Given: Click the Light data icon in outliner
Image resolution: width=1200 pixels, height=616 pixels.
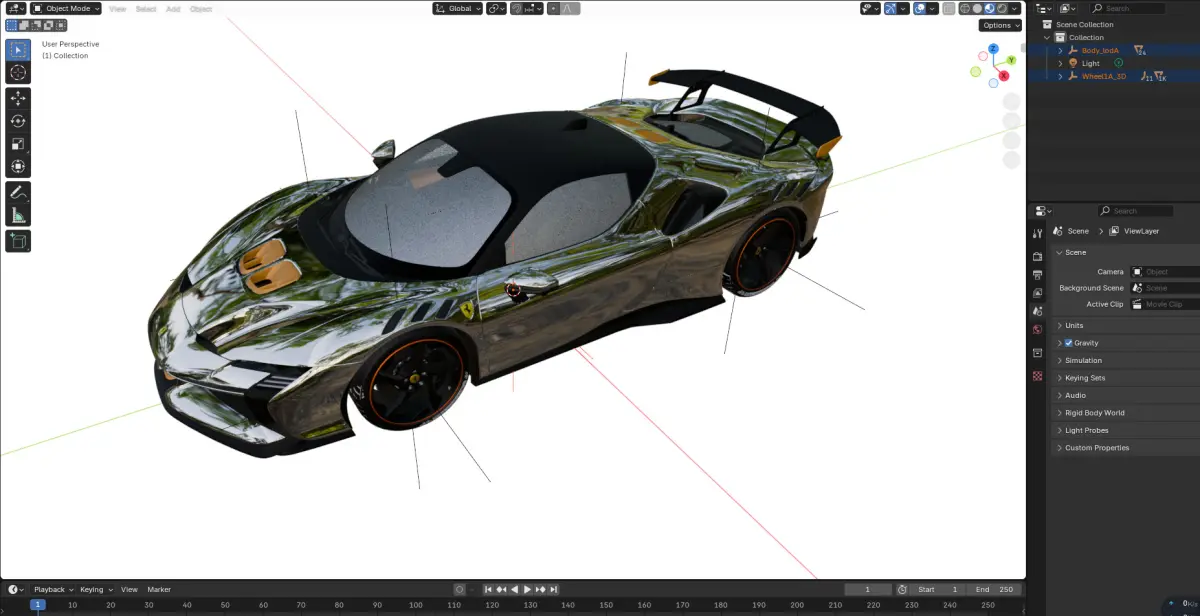Looking at the screenshot, I should (x=1119, y=63).
